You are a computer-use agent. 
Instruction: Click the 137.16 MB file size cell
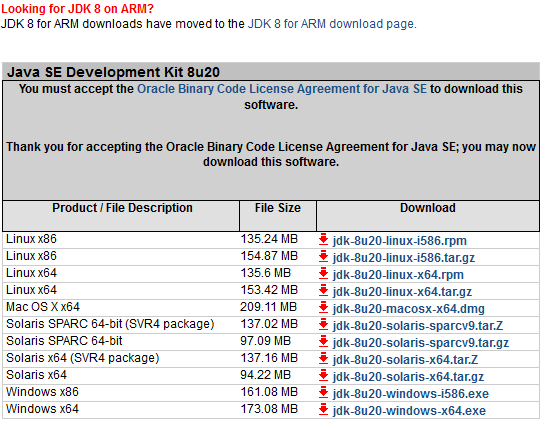pyautogui.click(x=278, y=358)
